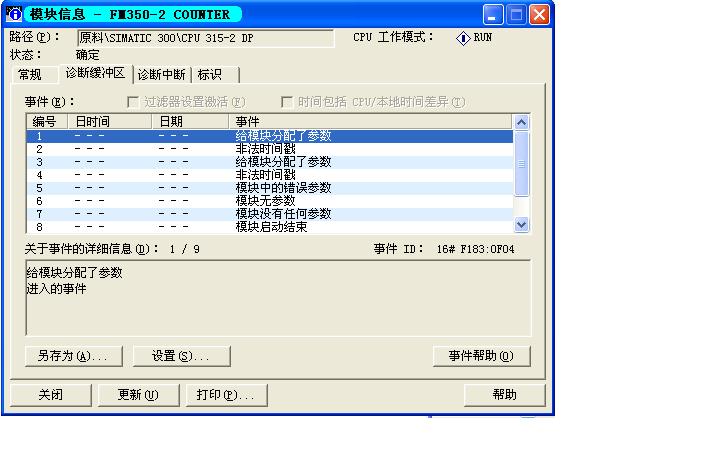720x450 pixels.
Task: Click the 路径 path input field
Action: (206, 38)
